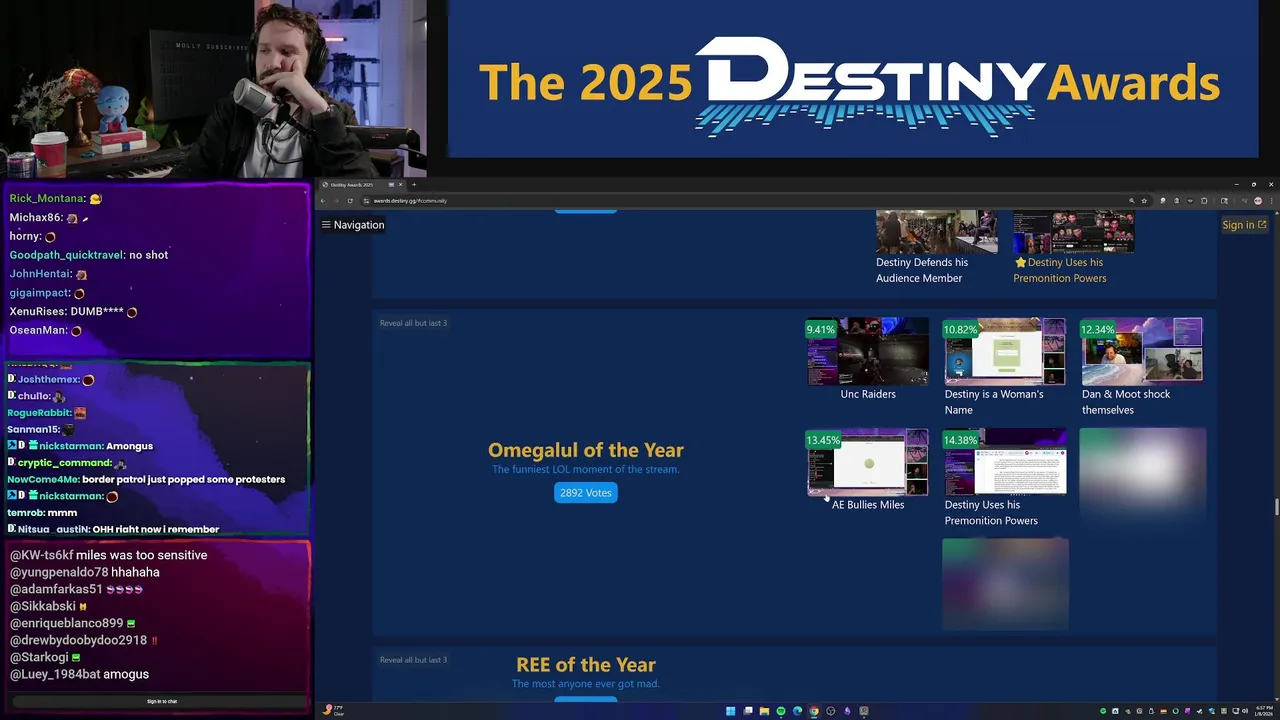
Task: Reload the awards.destiny.gg page
Action: click(350, 201)
